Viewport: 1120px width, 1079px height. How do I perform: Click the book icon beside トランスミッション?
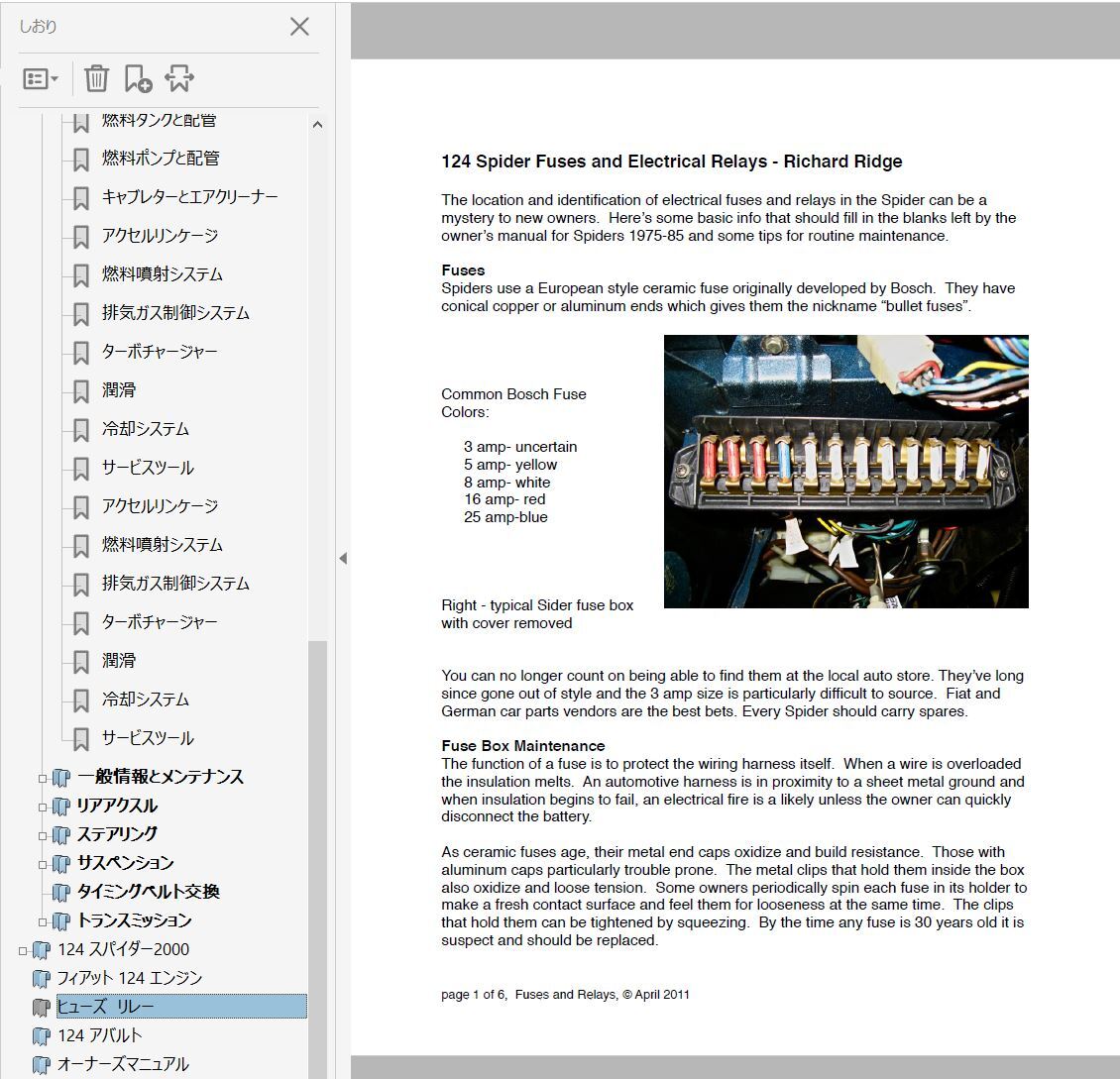(x=61, y=921)
